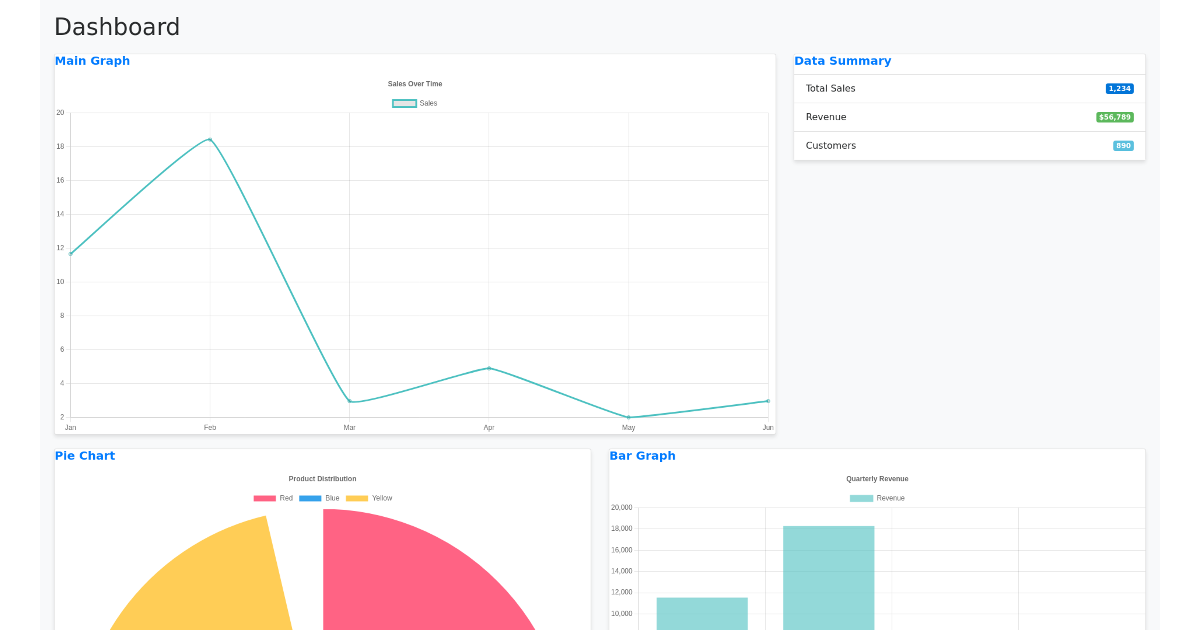
Task: Click the 1,234 Total Sales badge
Action: [1121, 88]
